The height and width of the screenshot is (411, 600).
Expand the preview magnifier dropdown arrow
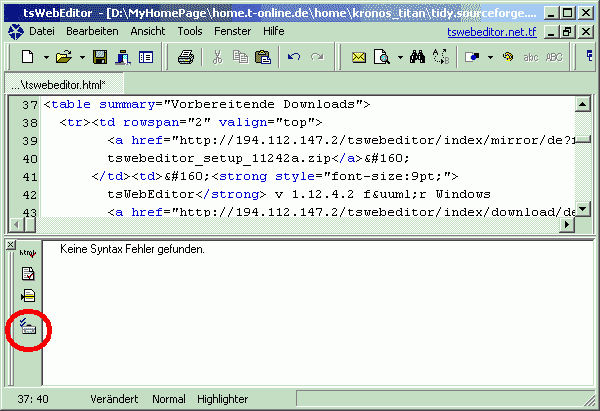397,58
